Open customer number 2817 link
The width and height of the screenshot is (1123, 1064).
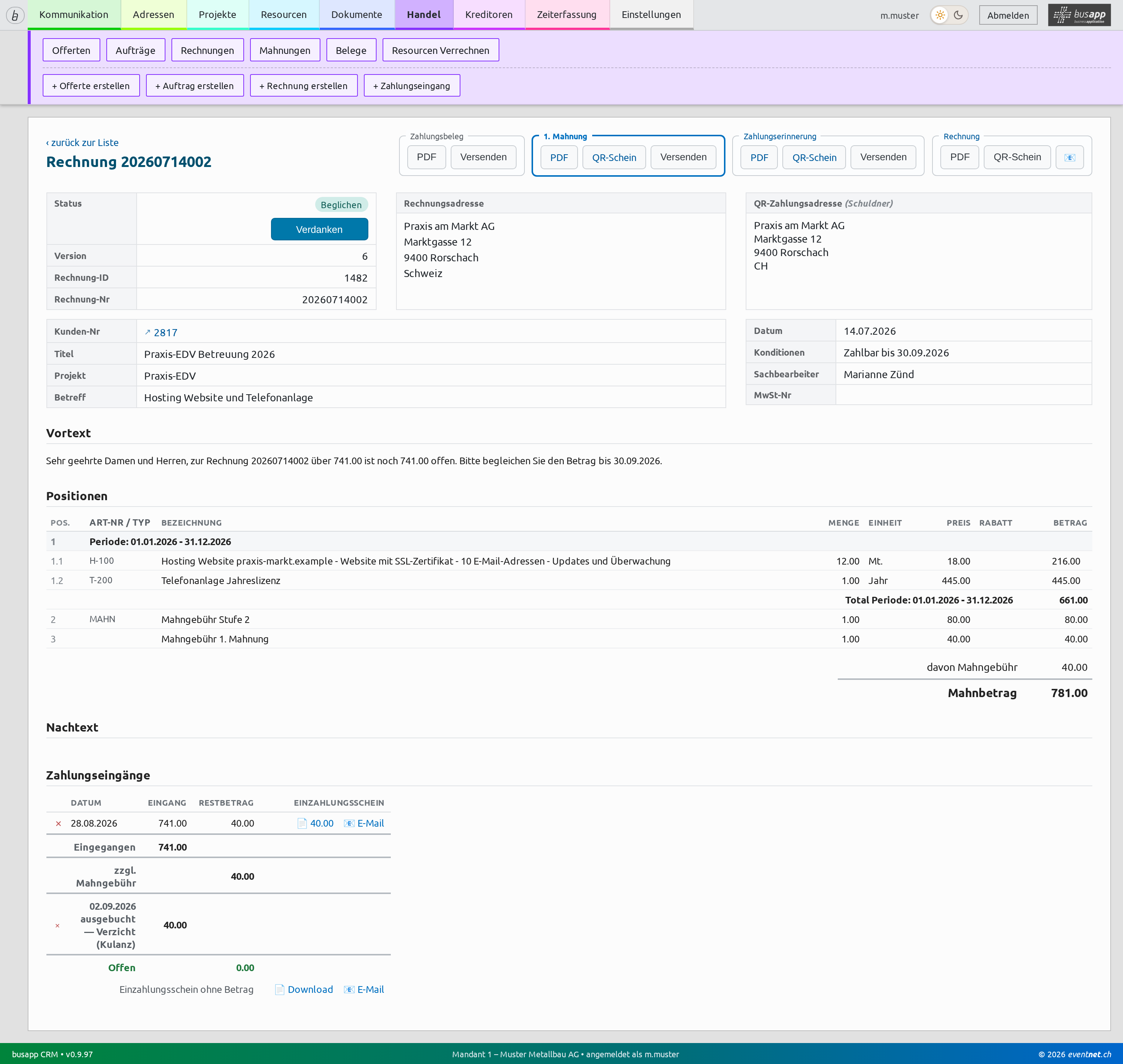coord(161,333)
